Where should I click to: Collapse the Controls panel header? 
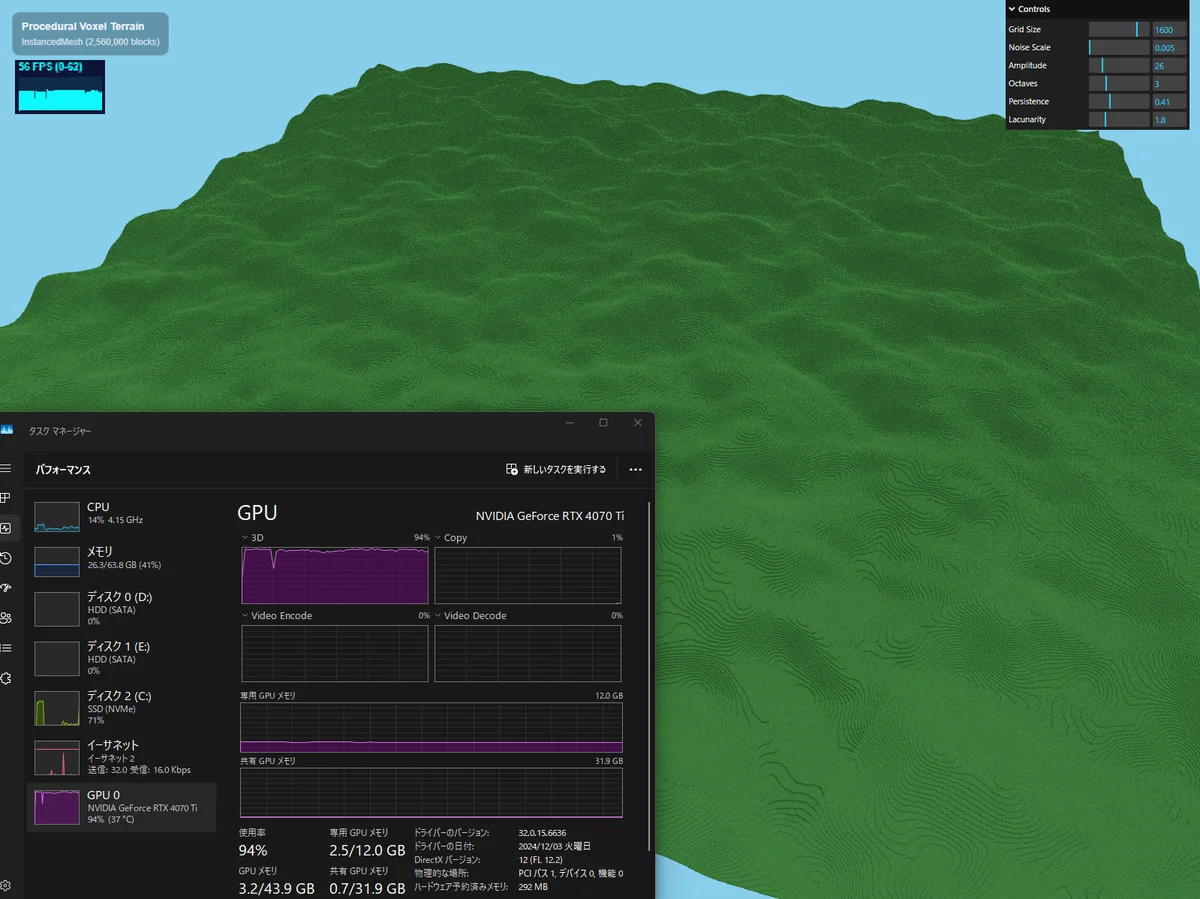click(x=1030, y=9)
